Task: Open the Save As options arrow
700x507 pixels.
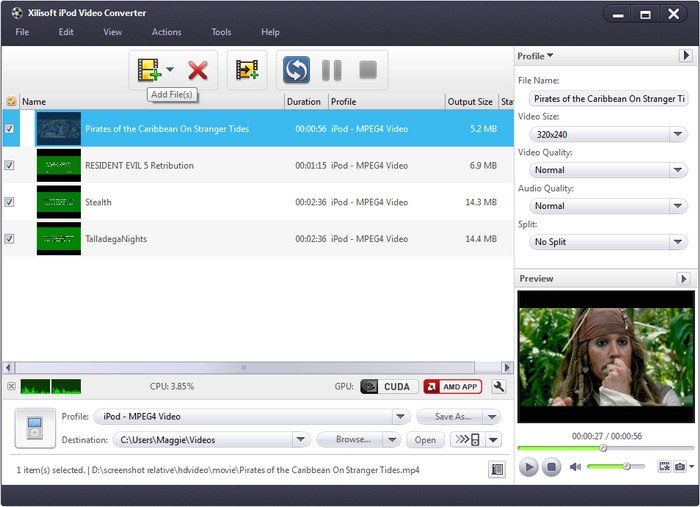Action: (x=492, y=416)
